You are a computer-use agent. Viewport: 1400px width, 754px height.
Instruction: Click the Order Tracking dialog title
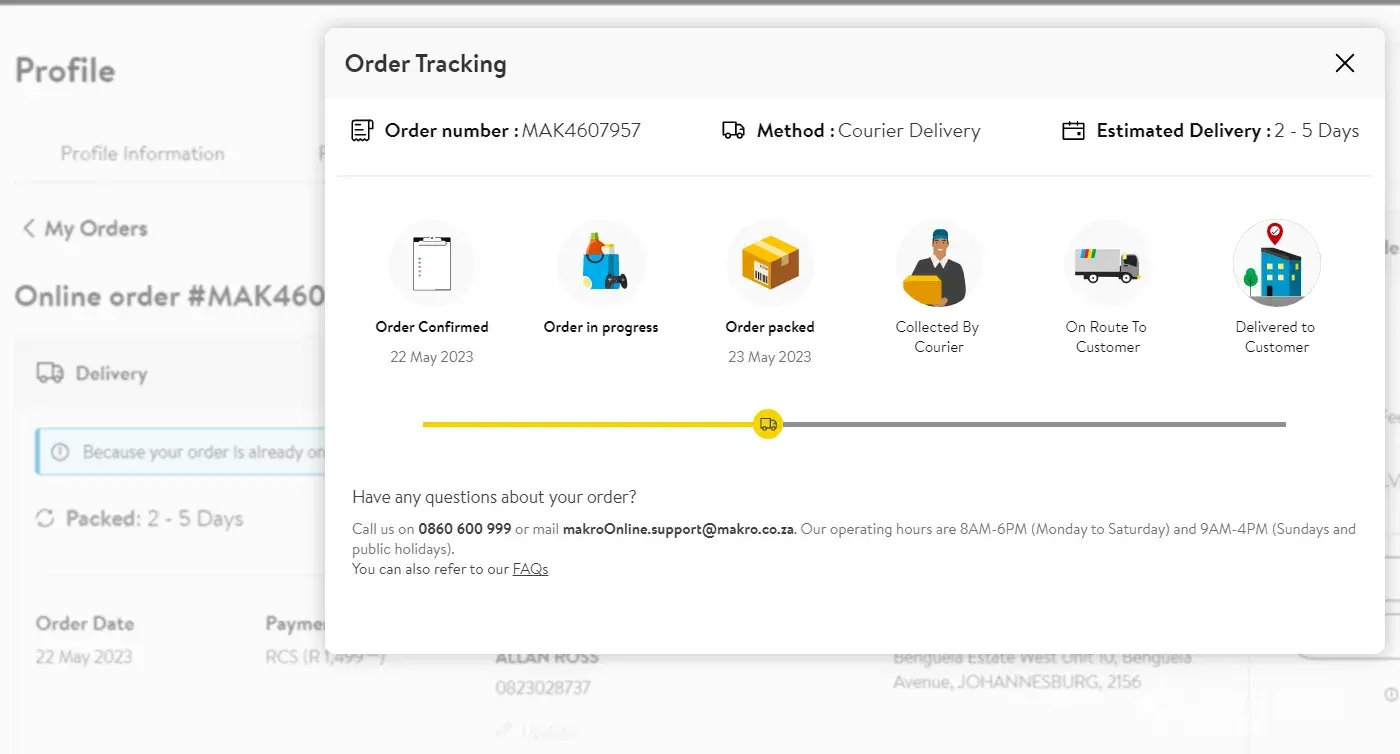coord(426,64)
